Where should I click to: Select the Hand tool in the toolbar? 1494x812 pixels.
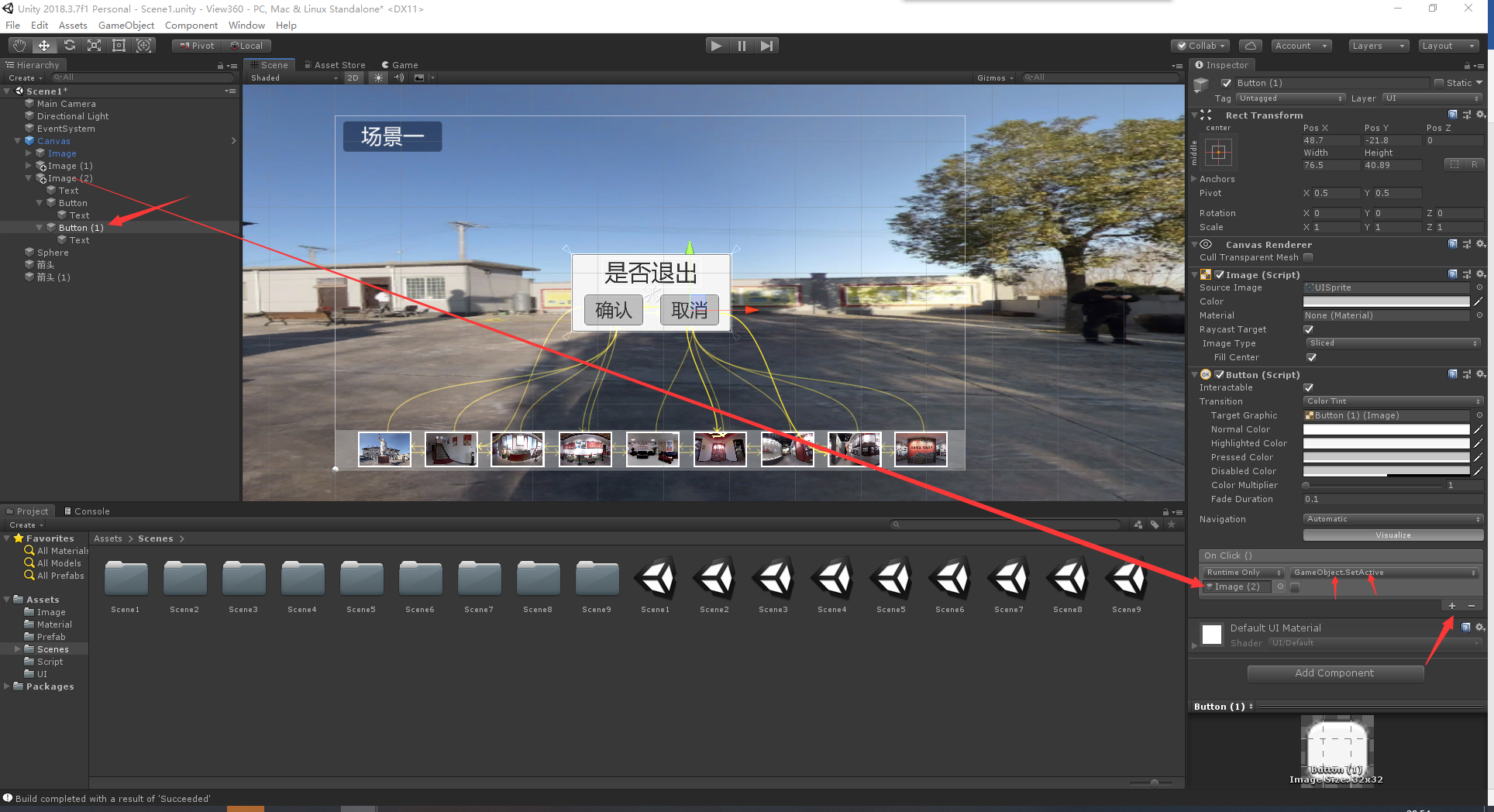[18, 45]
